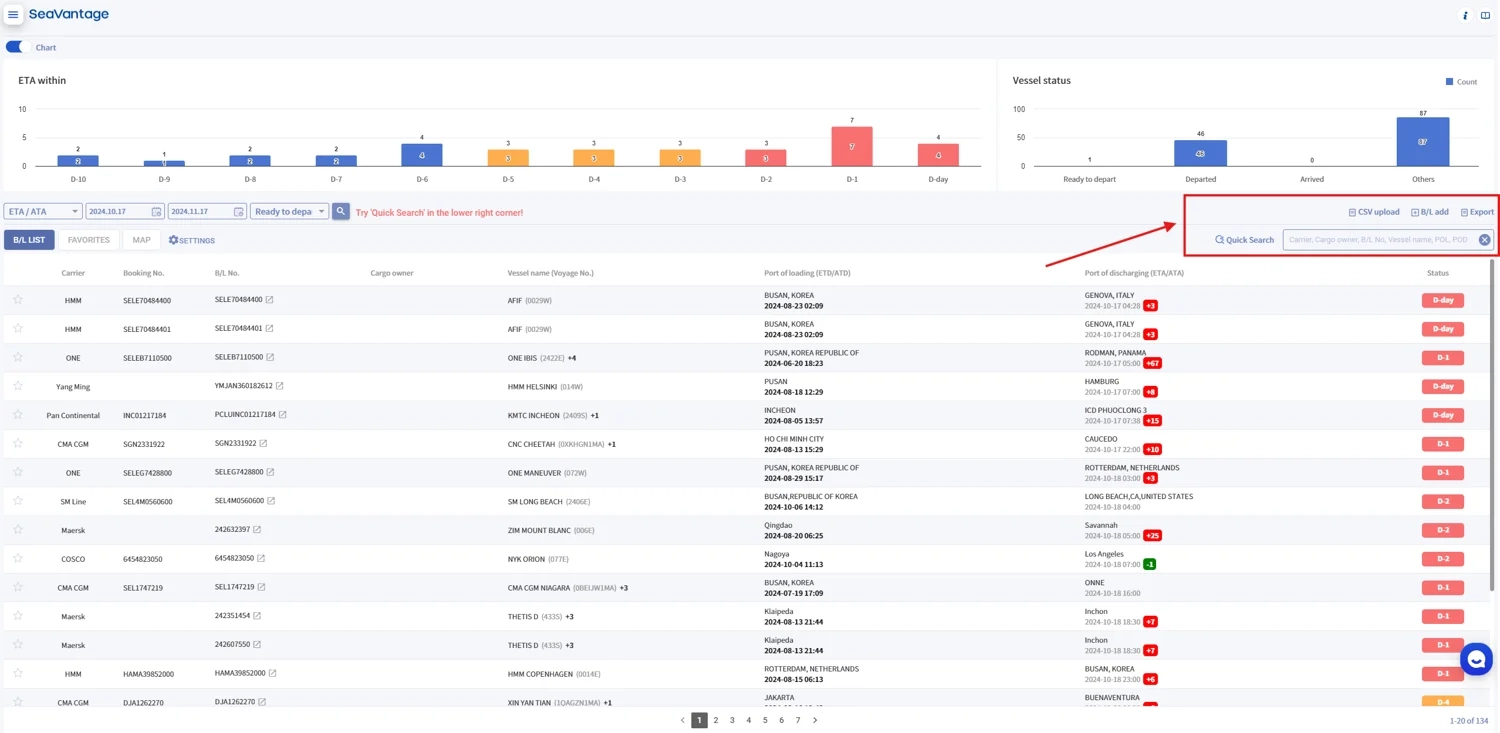Favorite the star for booking SELE70484400
Viewport: 1500px width, 733px height.
click(18, 300)
